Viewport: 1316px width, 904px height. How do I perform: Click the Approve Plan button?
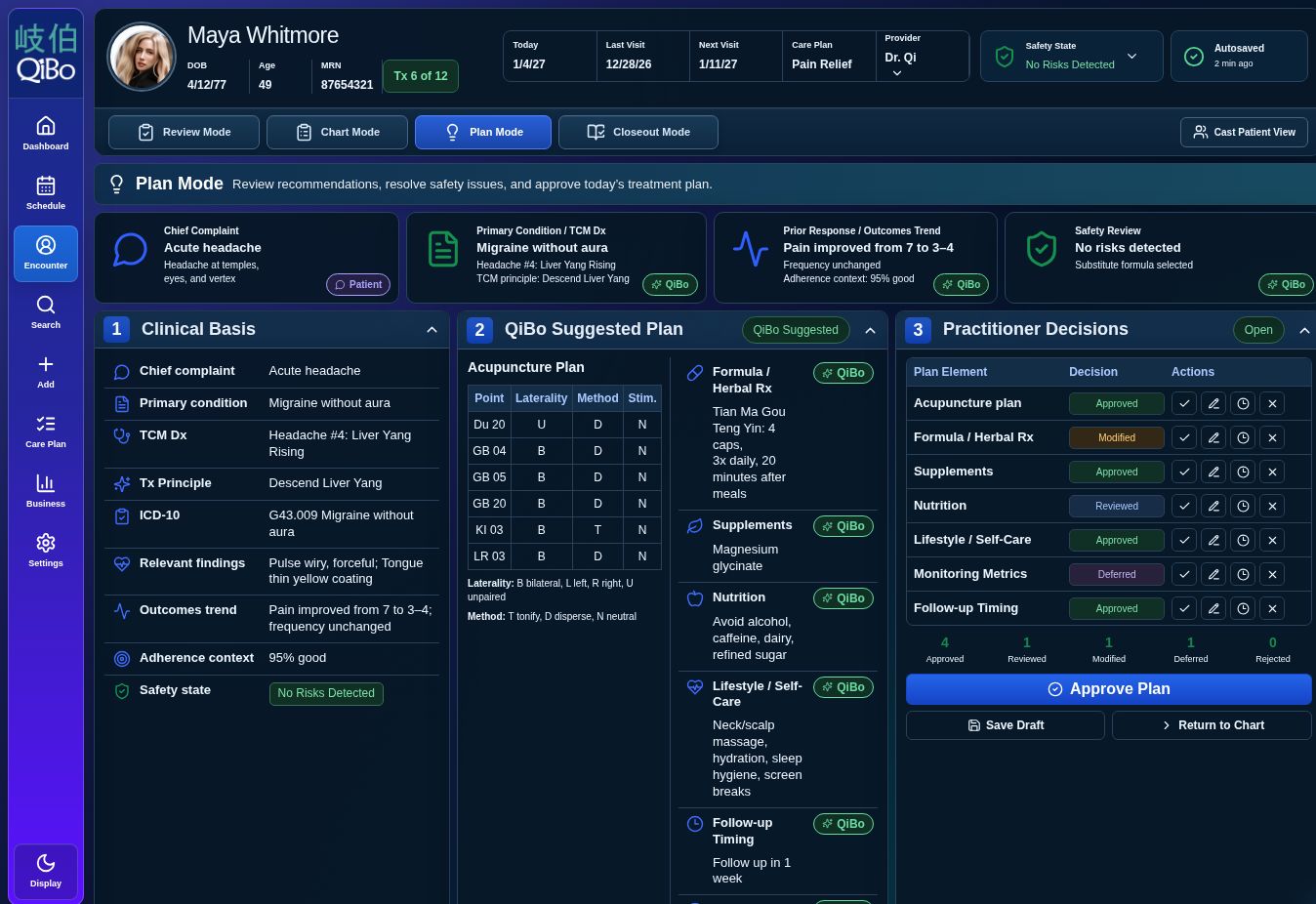coord(1108,689)
